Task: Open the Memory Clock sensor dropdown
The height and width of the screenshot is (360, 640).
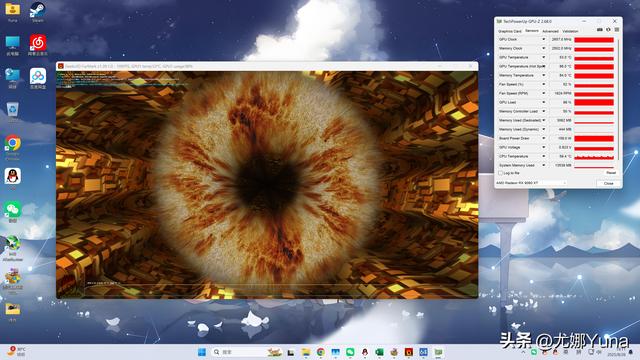Action: pyautogui.click(x=543, y=49)
